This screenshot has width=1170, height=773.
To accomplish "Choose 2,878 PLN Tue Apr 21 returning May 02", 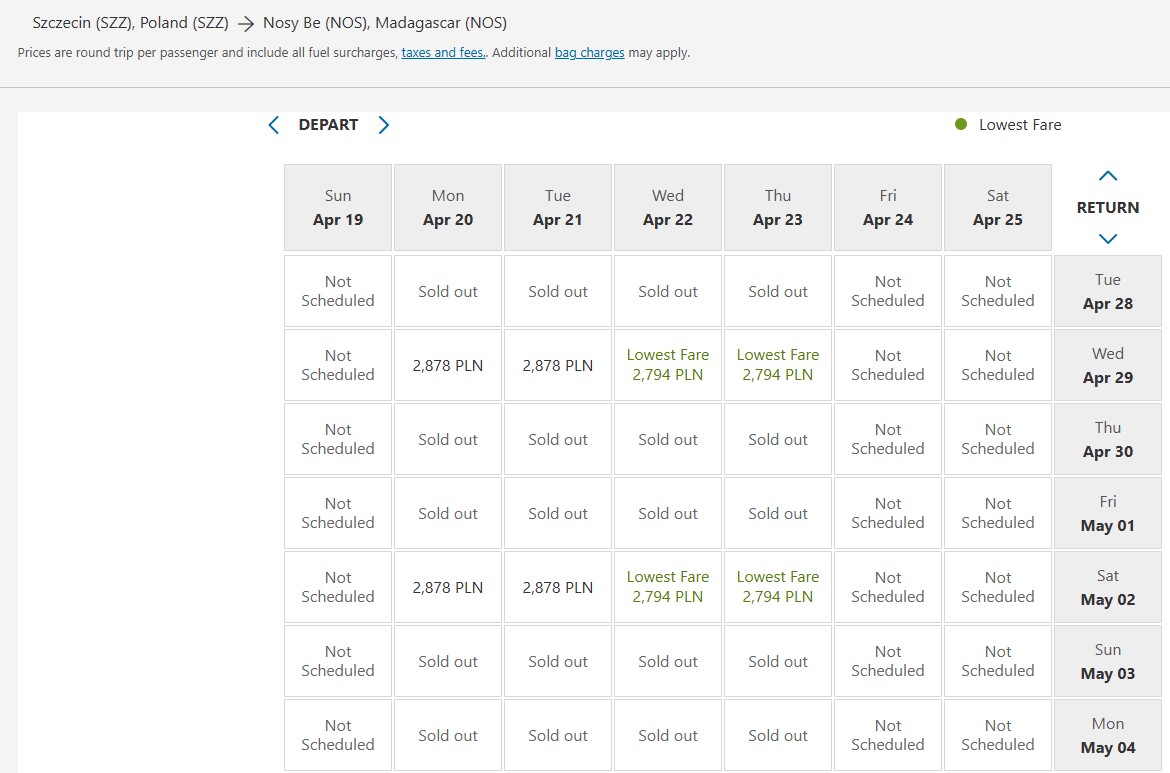I will pyautogui.click(x=557, y=587).
